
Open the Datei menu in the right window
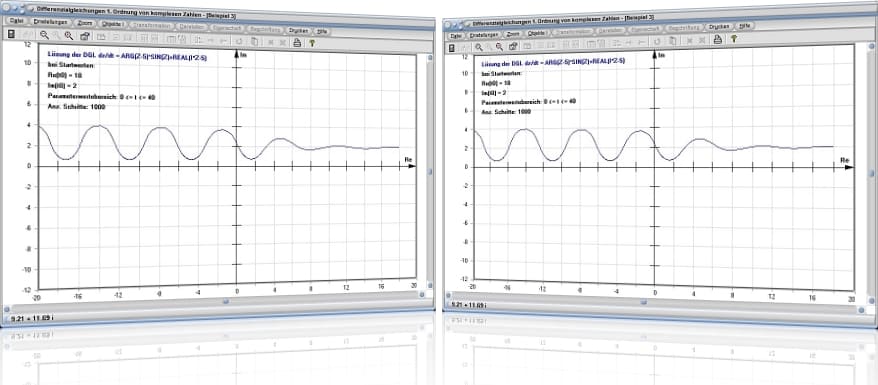click(x=456, y=36)
